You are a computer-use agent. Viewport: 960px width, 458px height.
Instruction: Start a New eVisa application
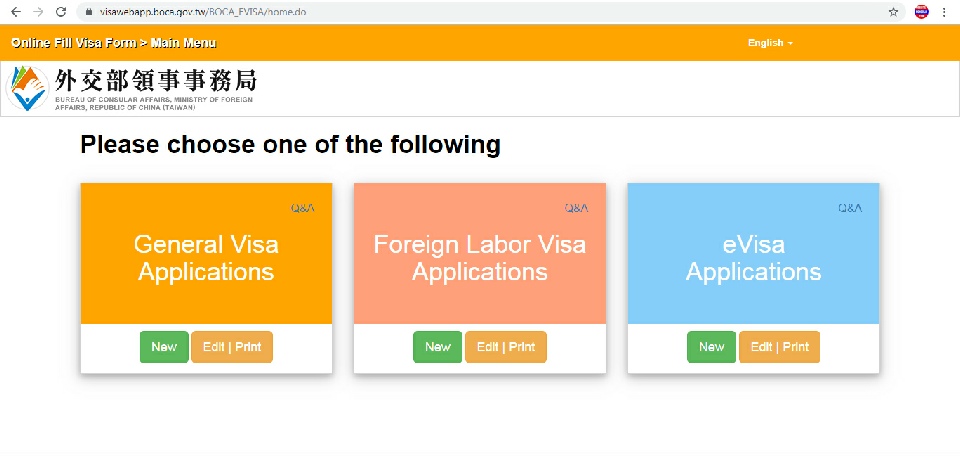711,347
